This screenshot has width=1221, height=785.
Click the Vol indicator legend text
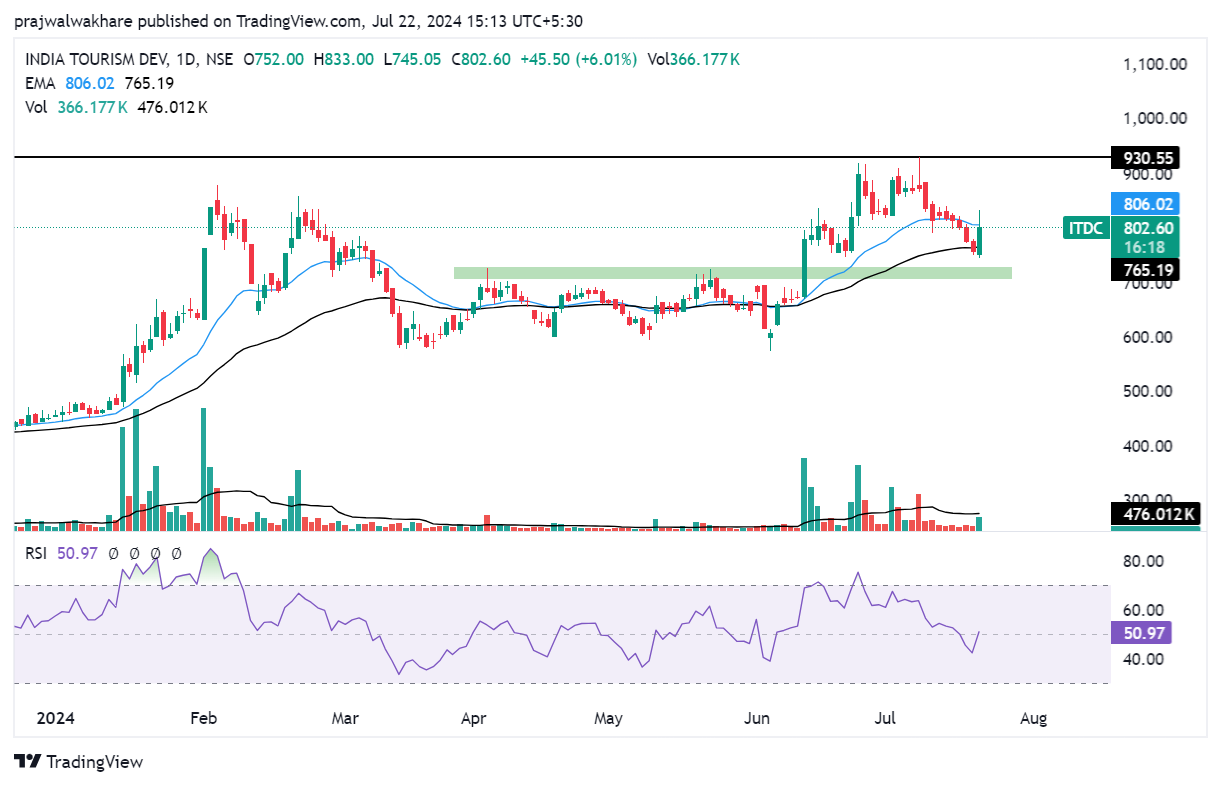coord(35,107)
